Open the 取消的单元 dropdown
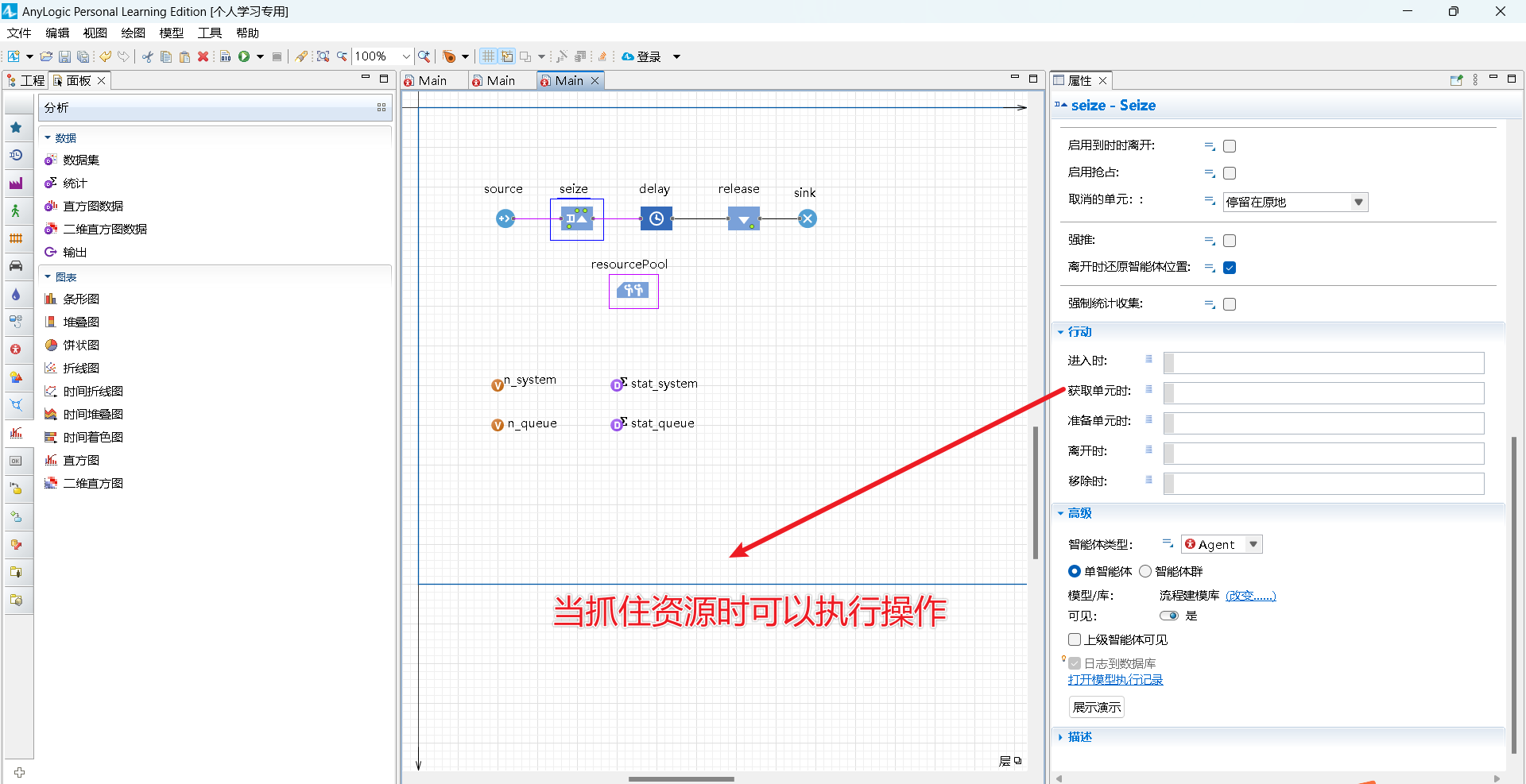This screenshot has height=784, width=1526. click(1359, 201)
